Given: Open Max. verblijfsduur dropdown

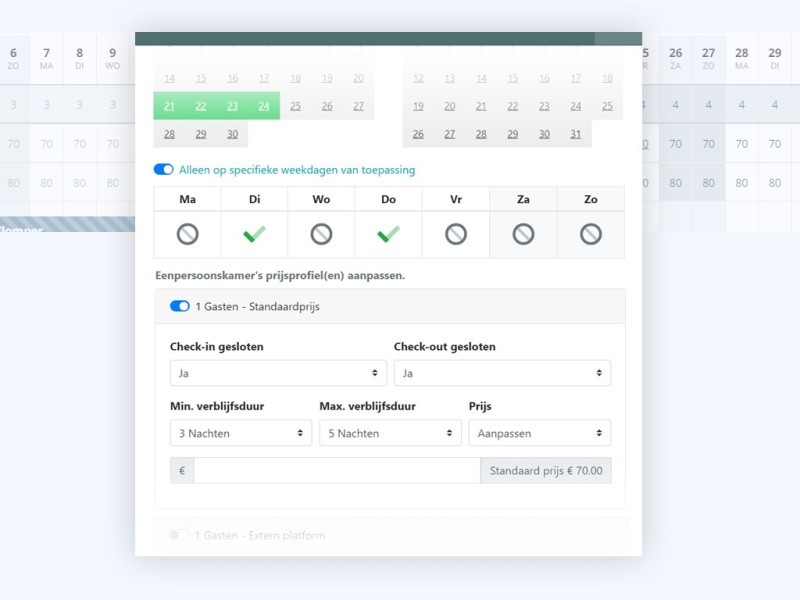Looking at the screenshot, I should [390, 433].
